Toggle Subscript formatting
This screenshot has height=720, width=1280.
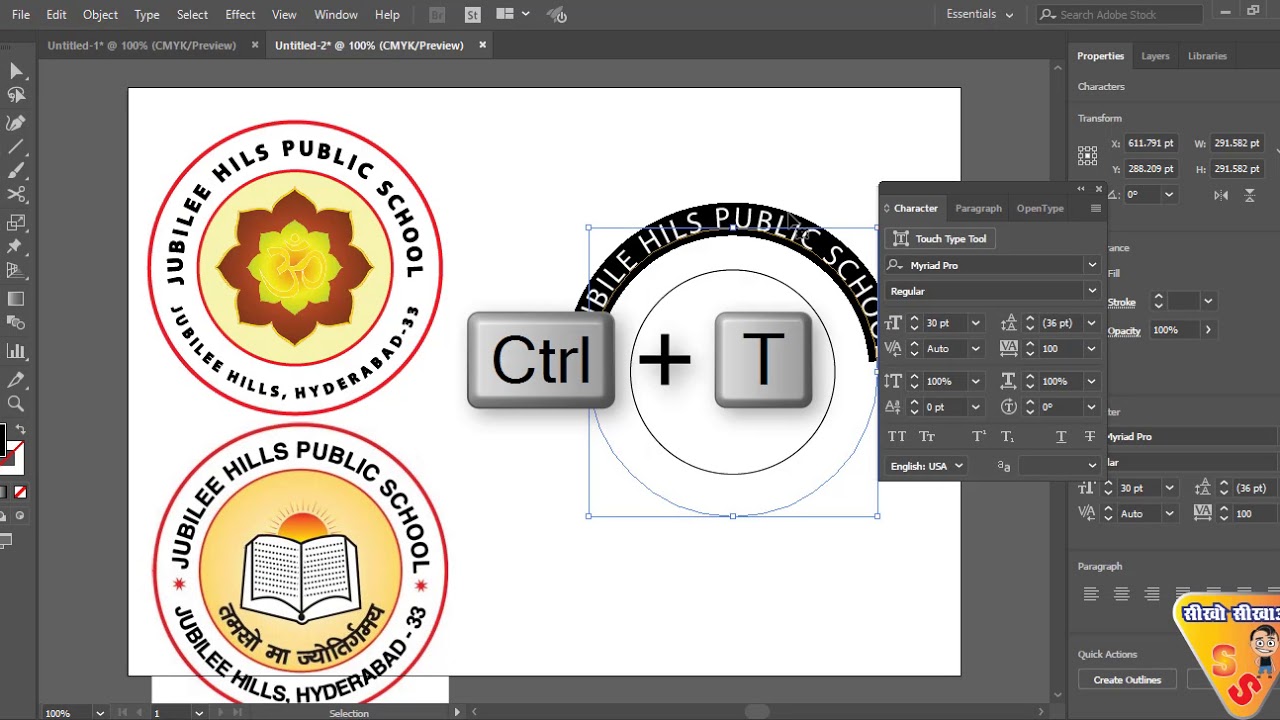pyautogui.click(x=1007, y=436)
